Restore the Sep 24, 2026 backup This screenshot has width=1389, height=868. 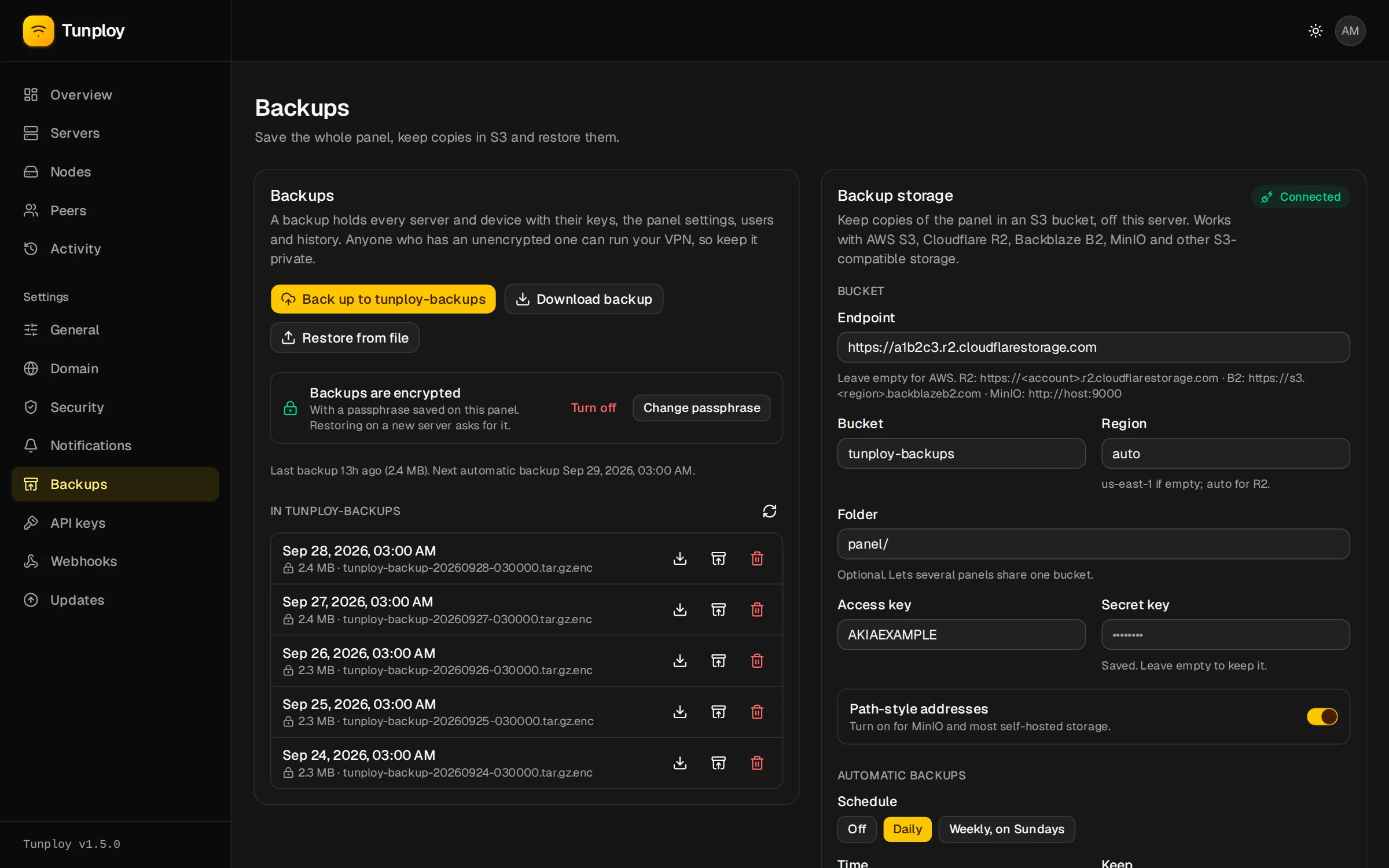[x=718, y=763]
